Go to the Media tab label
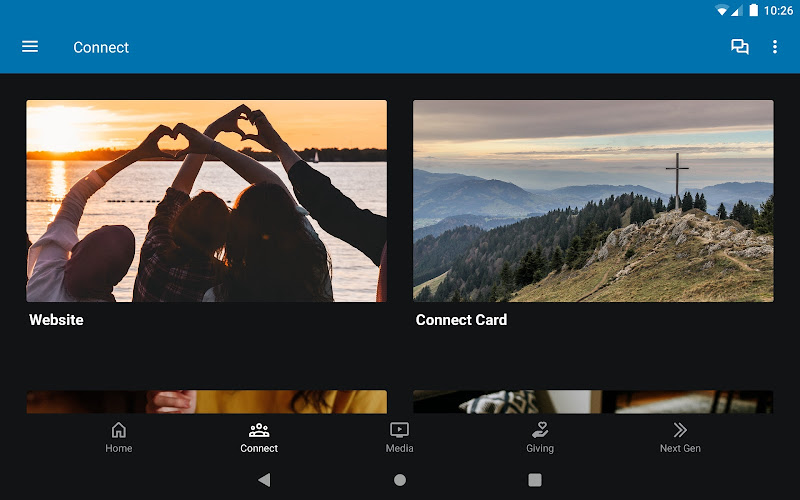The height and width of the screenshot is (500, 800). point(399,448)
